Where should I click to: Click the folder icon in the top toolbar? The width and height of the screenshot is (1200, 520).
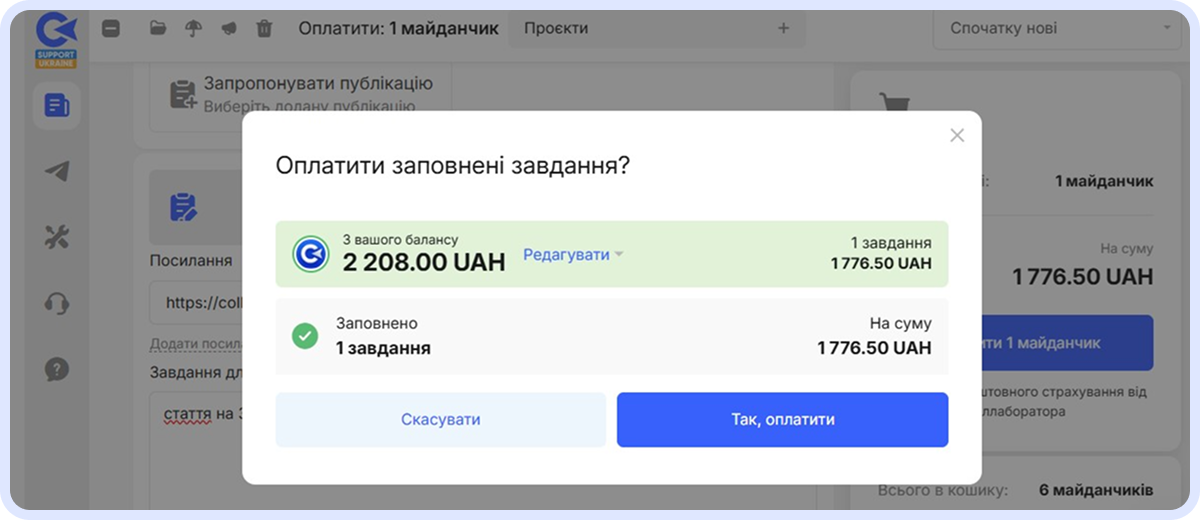158,28
